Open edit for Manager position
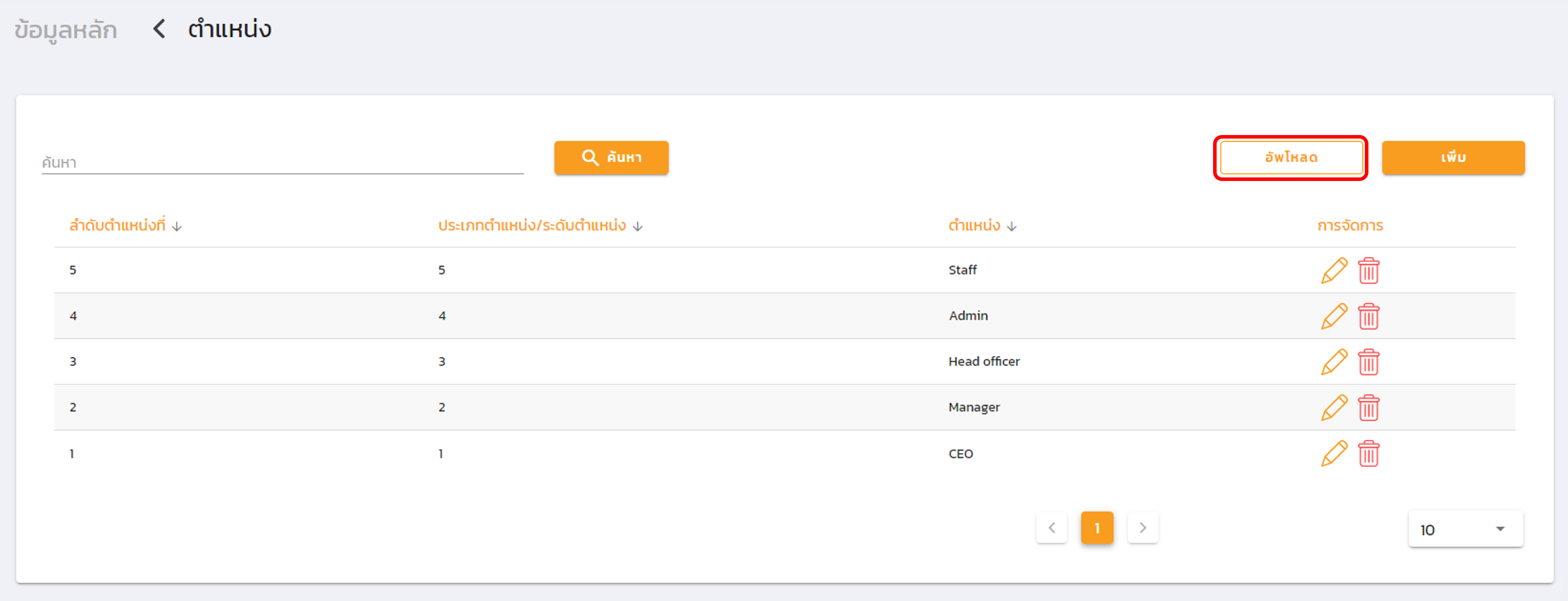 pos(1334,408)
